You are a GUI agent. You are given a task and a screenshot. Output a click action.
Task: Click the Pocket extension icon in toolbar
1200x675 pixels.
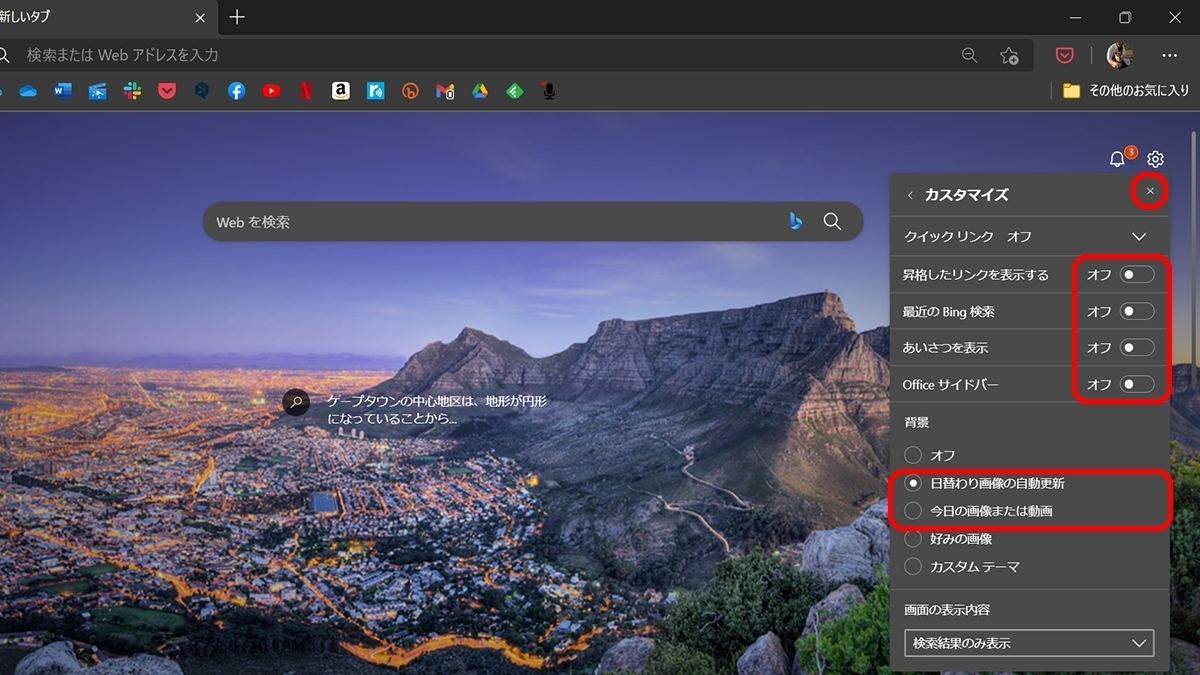(1065, 56)
